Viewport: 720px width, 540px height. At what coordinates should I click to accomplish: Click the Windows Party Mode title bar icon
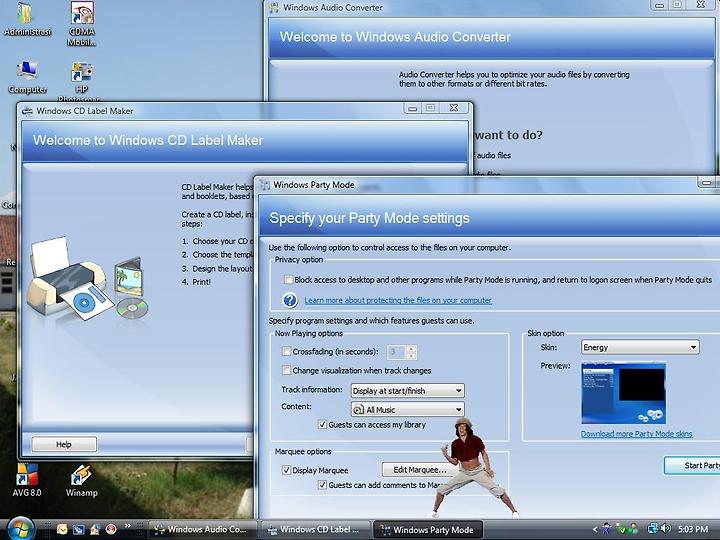[x=264, y=185]
